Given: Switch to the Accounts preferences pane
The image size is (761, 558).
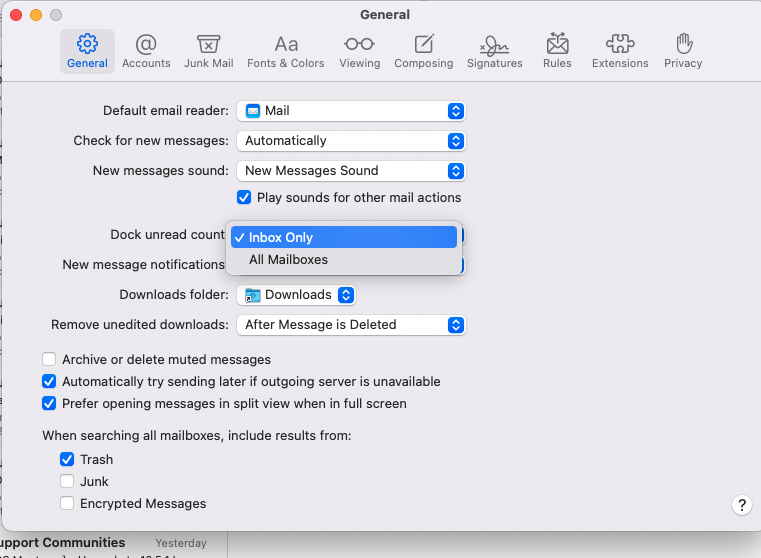Looking at the screenshot, I should pos(146,51).
